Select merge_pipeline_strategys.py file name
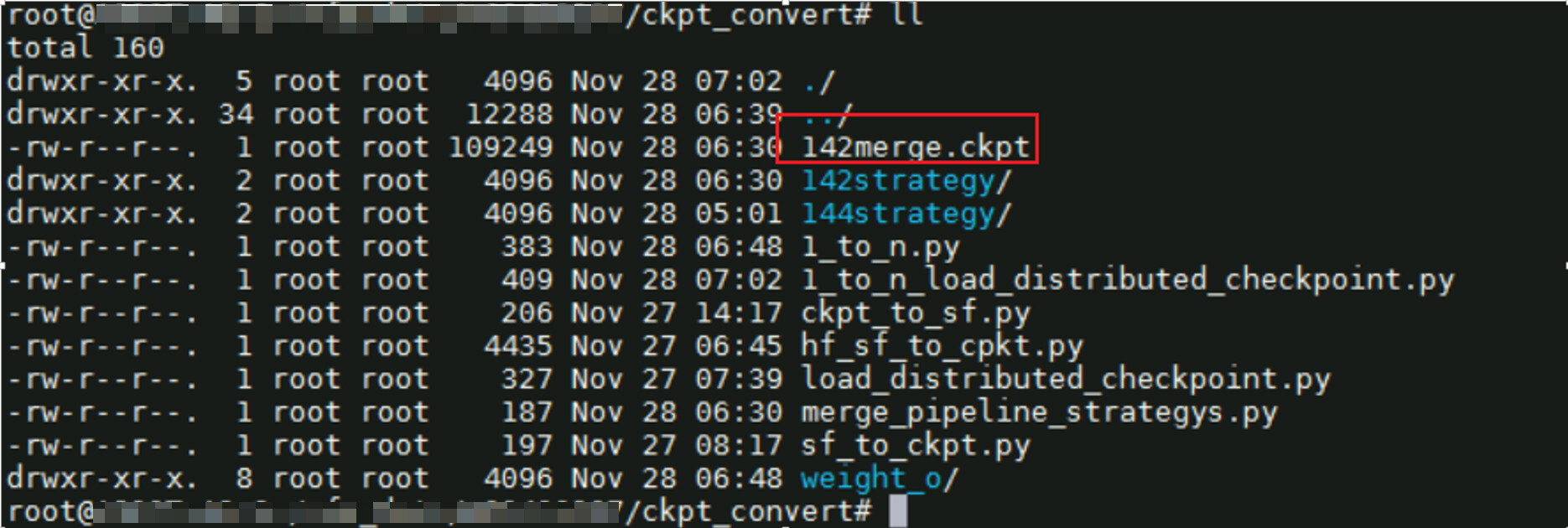This screenshot has width=1568, height=528. tap(1039, 412)
